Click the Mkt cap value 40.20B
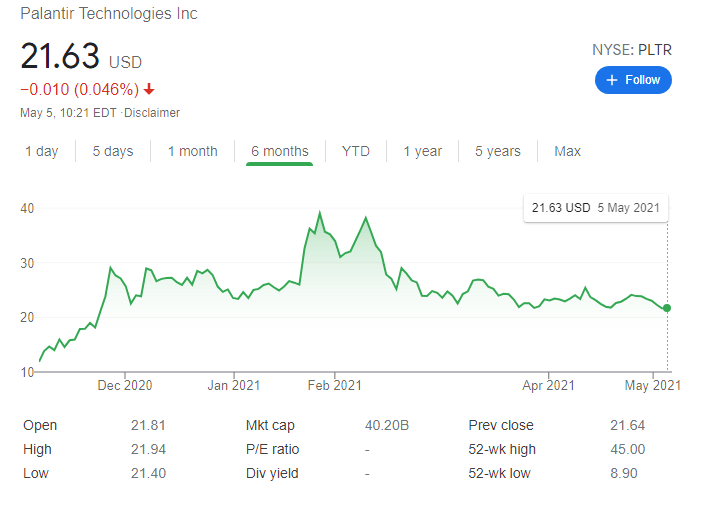 (387, 425)
